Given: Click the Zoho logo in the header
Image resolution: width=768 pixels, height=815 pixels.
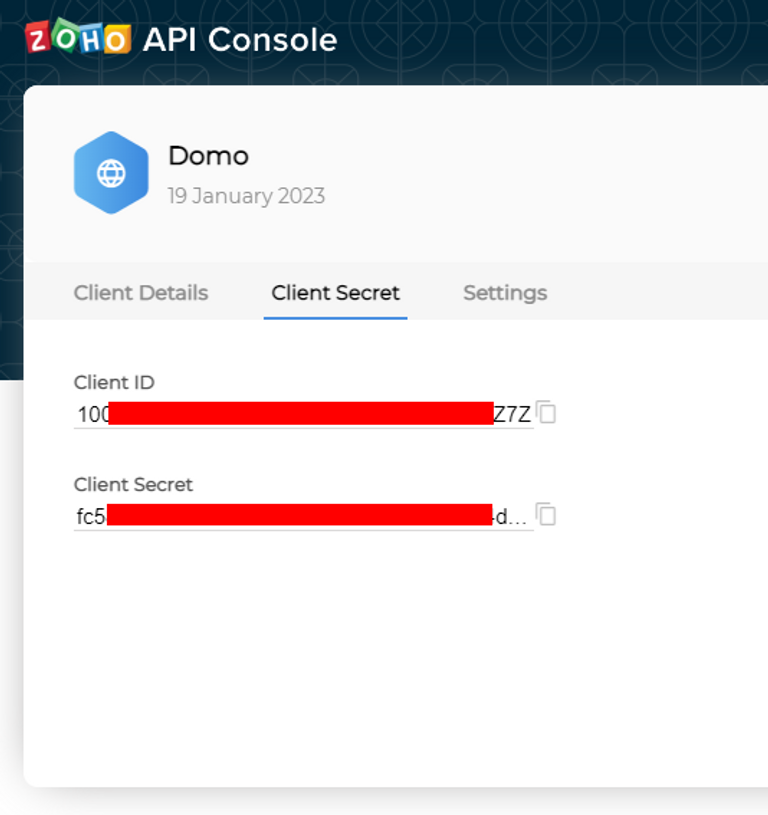Looking at the screenshot, I should click(78, 36).
